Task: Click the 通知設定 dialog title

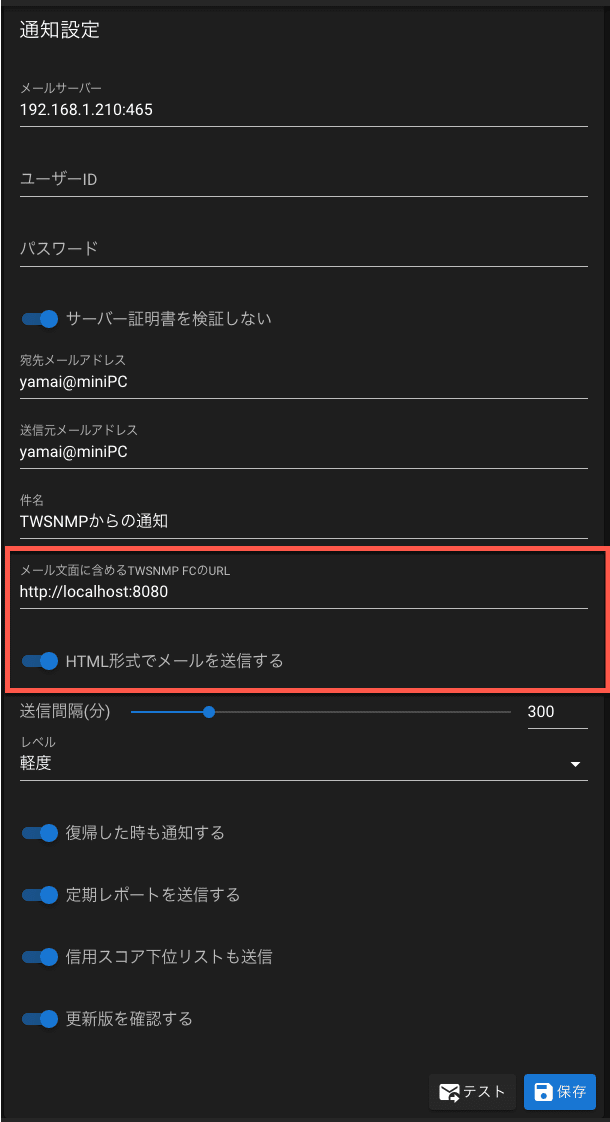Action: pos(60,31)
